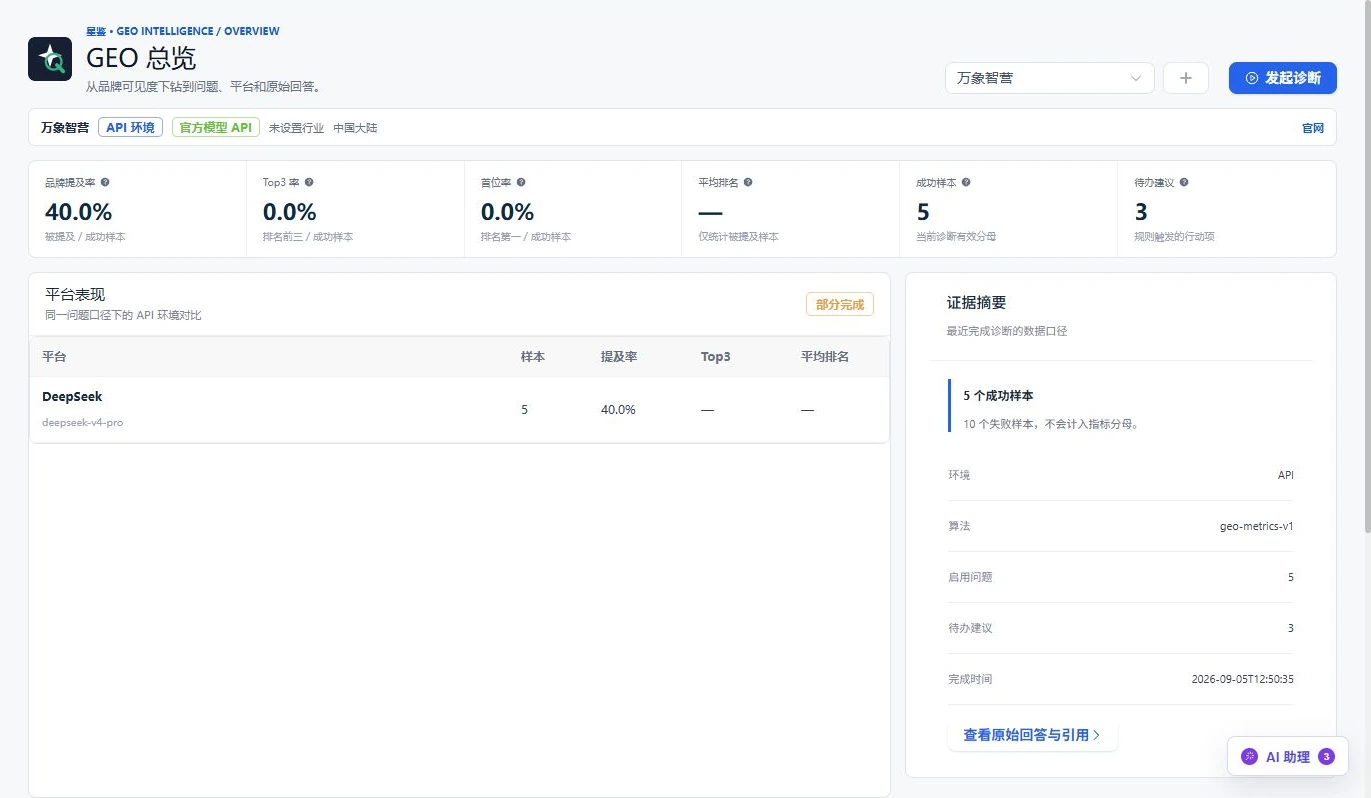Viewport: 1371px width, 798px height.
Task: Click the 平台 column header
Action: [x=54, y=357]
